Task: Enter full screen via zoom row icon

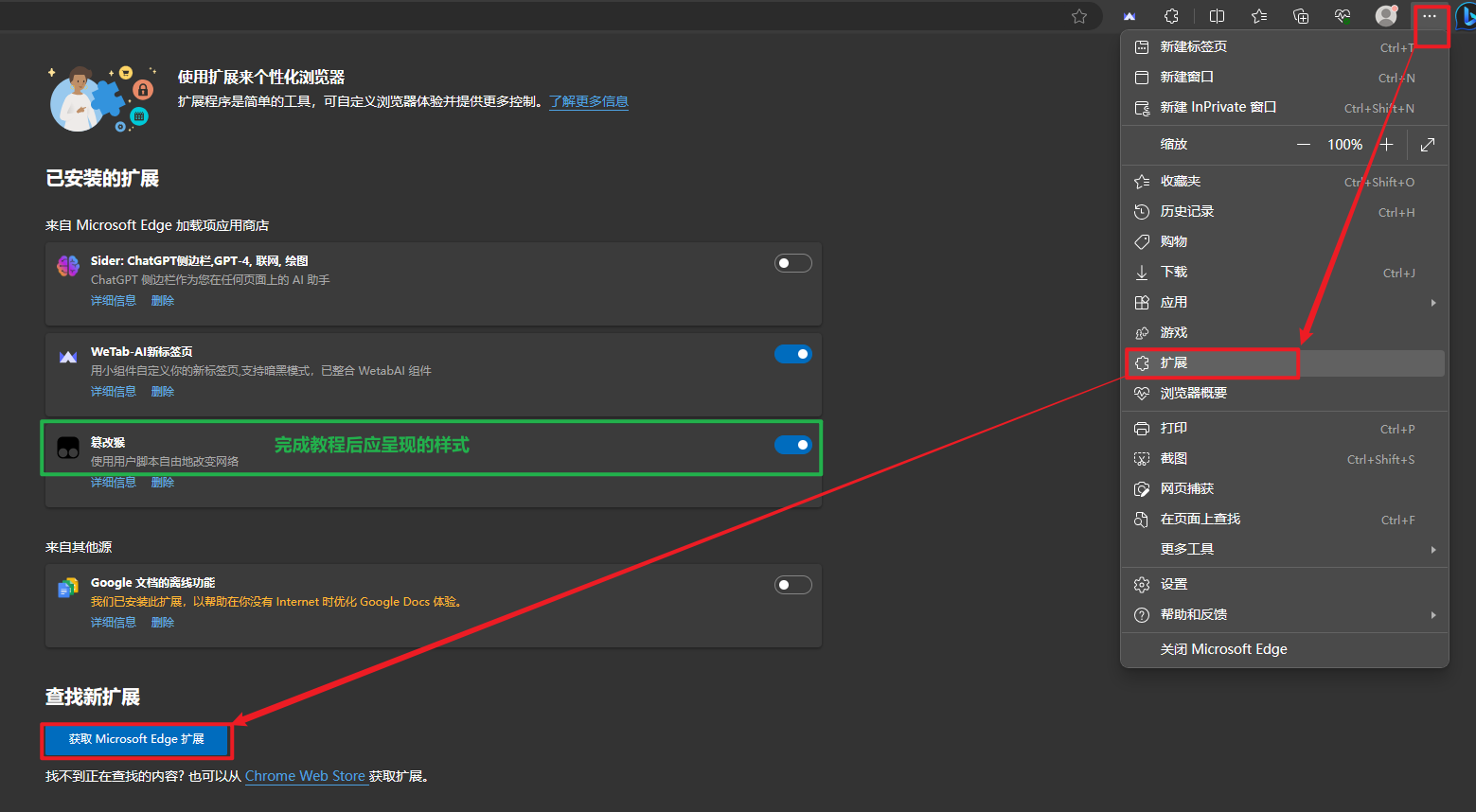Action: 1428,145
